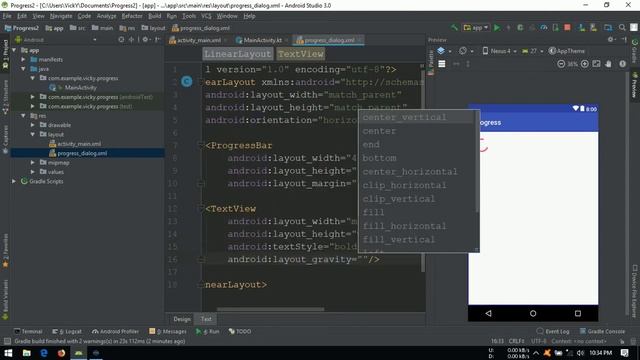Open the Build menu
The width and height of the screenshot is (640, 360).
(x=154, y=16)
